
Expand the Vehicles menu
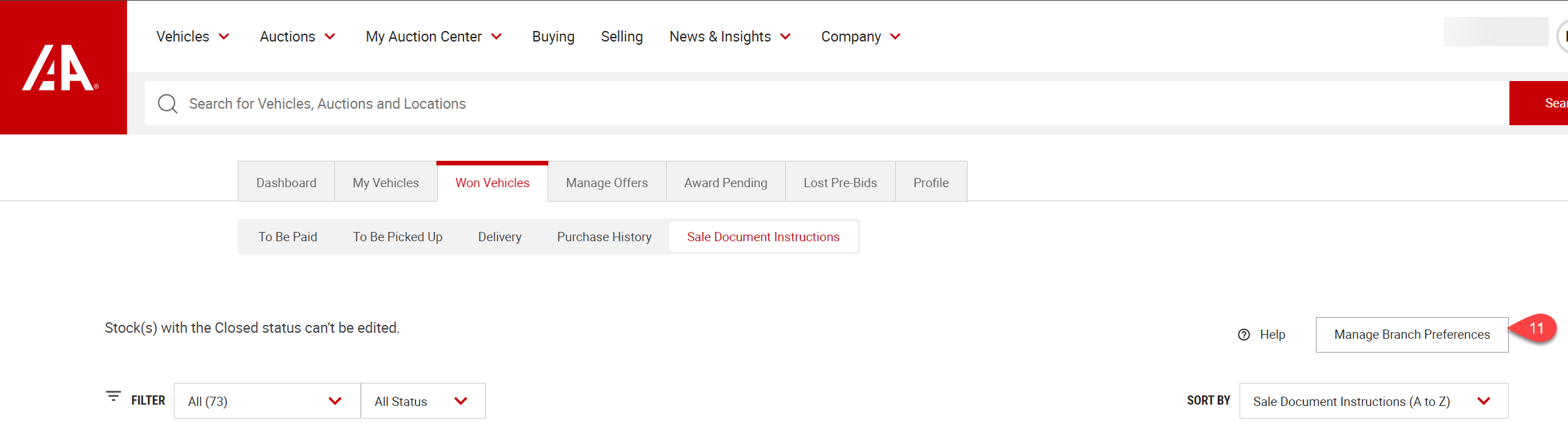pos(192,37)
